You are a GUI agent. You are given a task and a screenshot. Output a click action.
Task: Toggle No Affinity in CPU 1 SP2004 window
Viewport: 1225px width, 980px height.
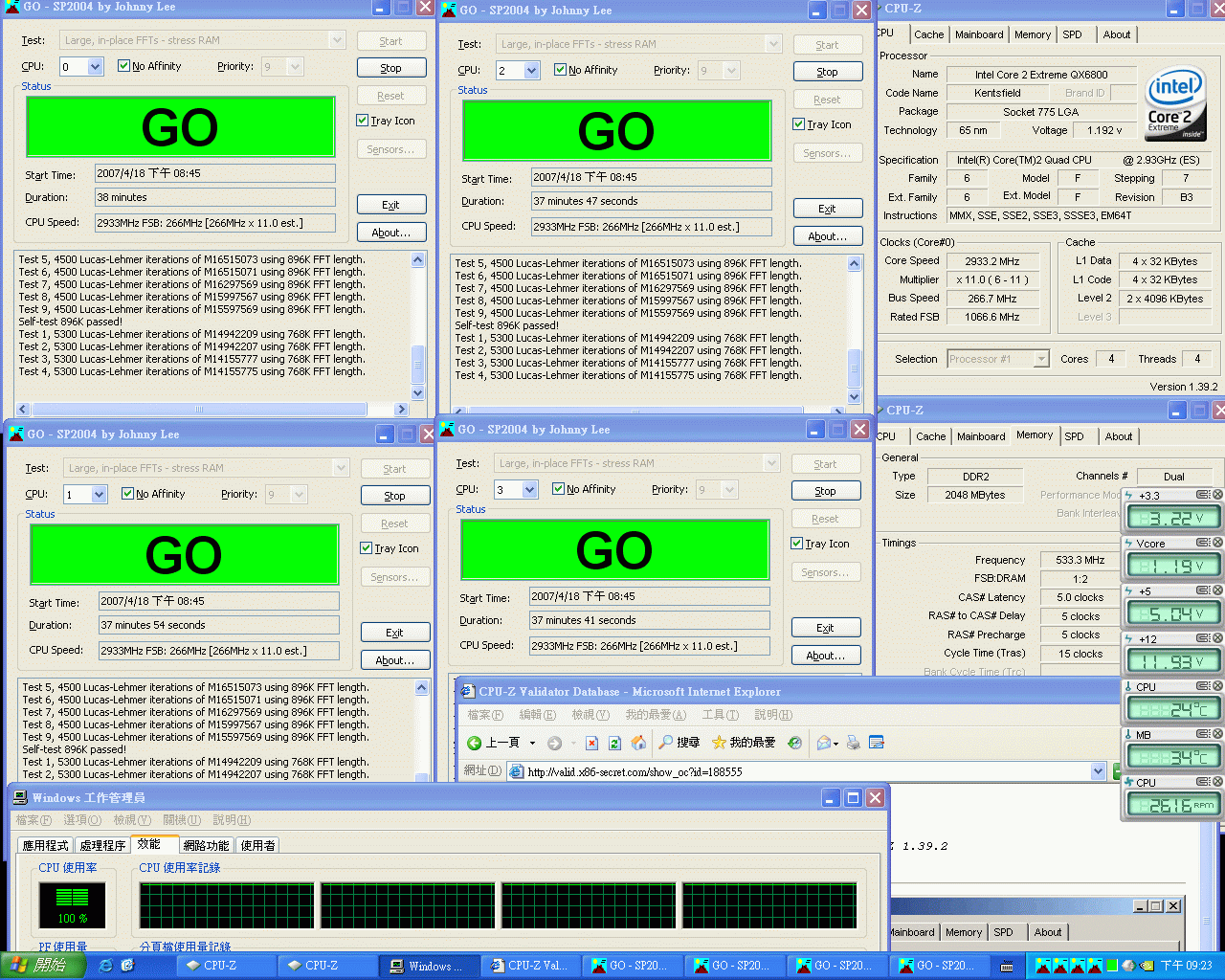(128, 494)
